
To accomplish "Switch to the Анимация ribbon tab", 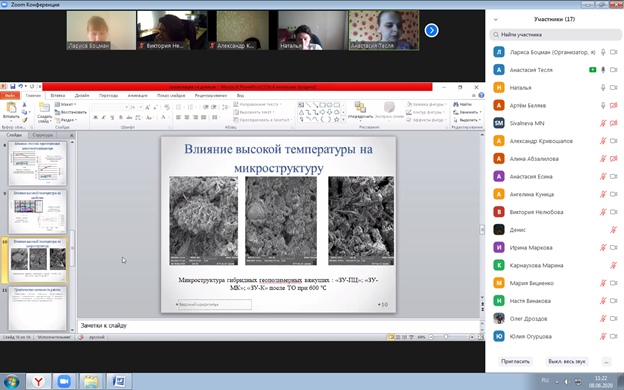I will (137, 96).
